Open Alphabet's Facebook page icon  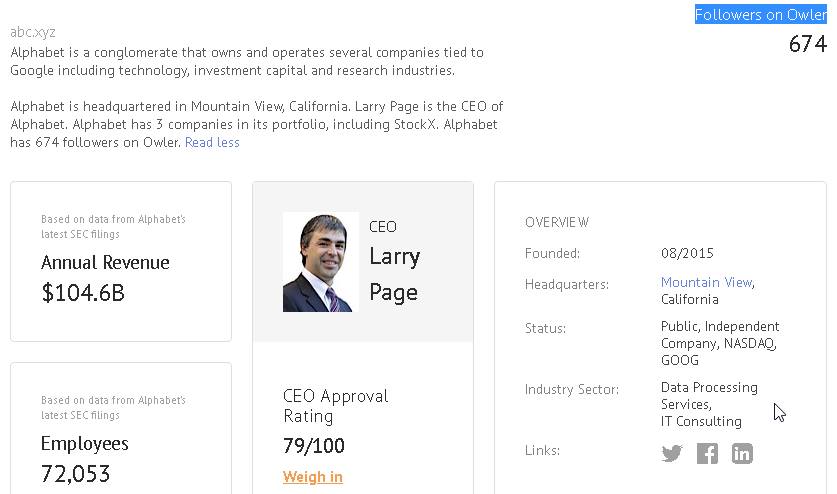point(707,453)
